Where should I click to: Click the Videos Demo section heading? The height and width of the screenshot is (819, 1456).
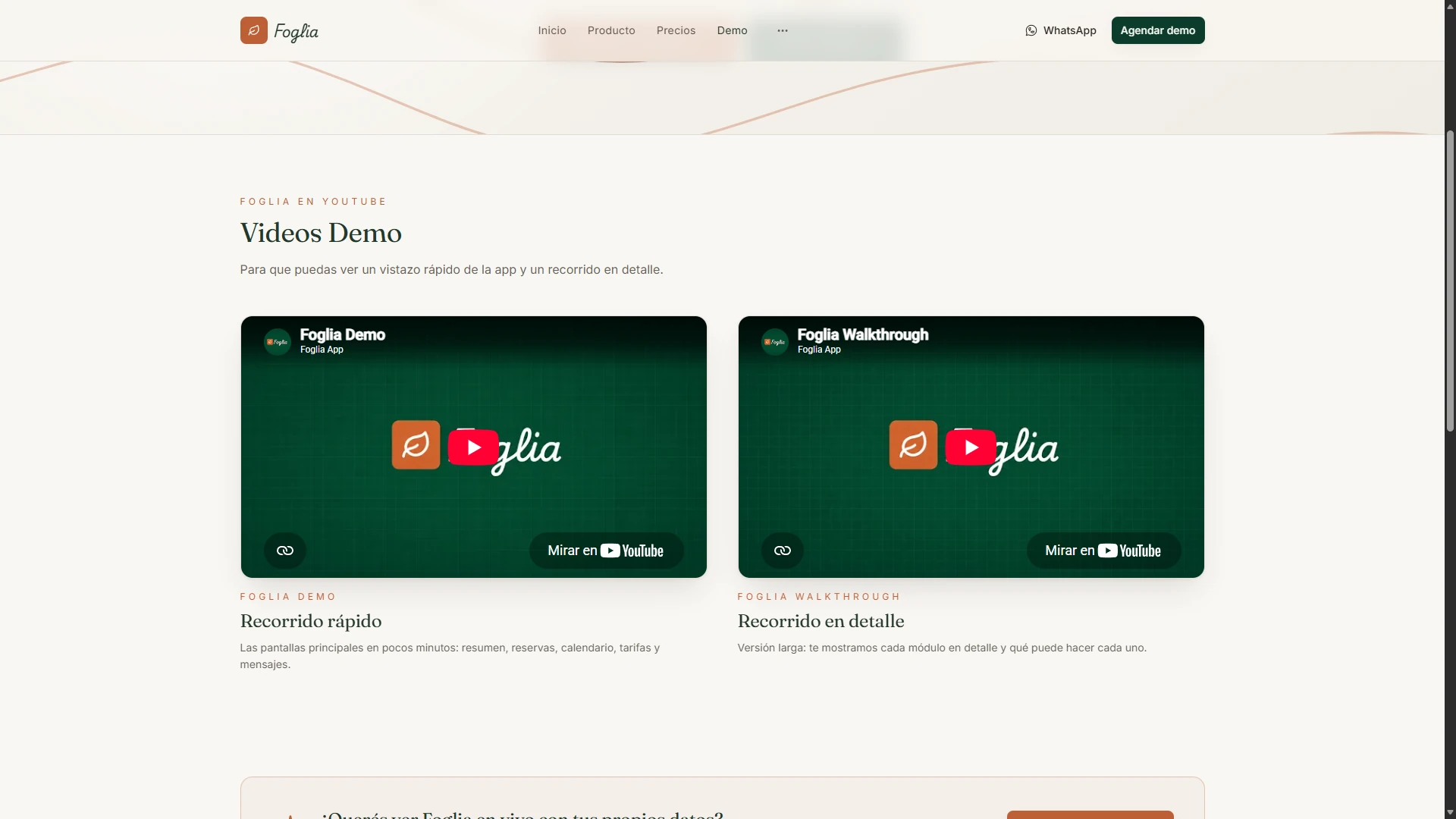321,233
